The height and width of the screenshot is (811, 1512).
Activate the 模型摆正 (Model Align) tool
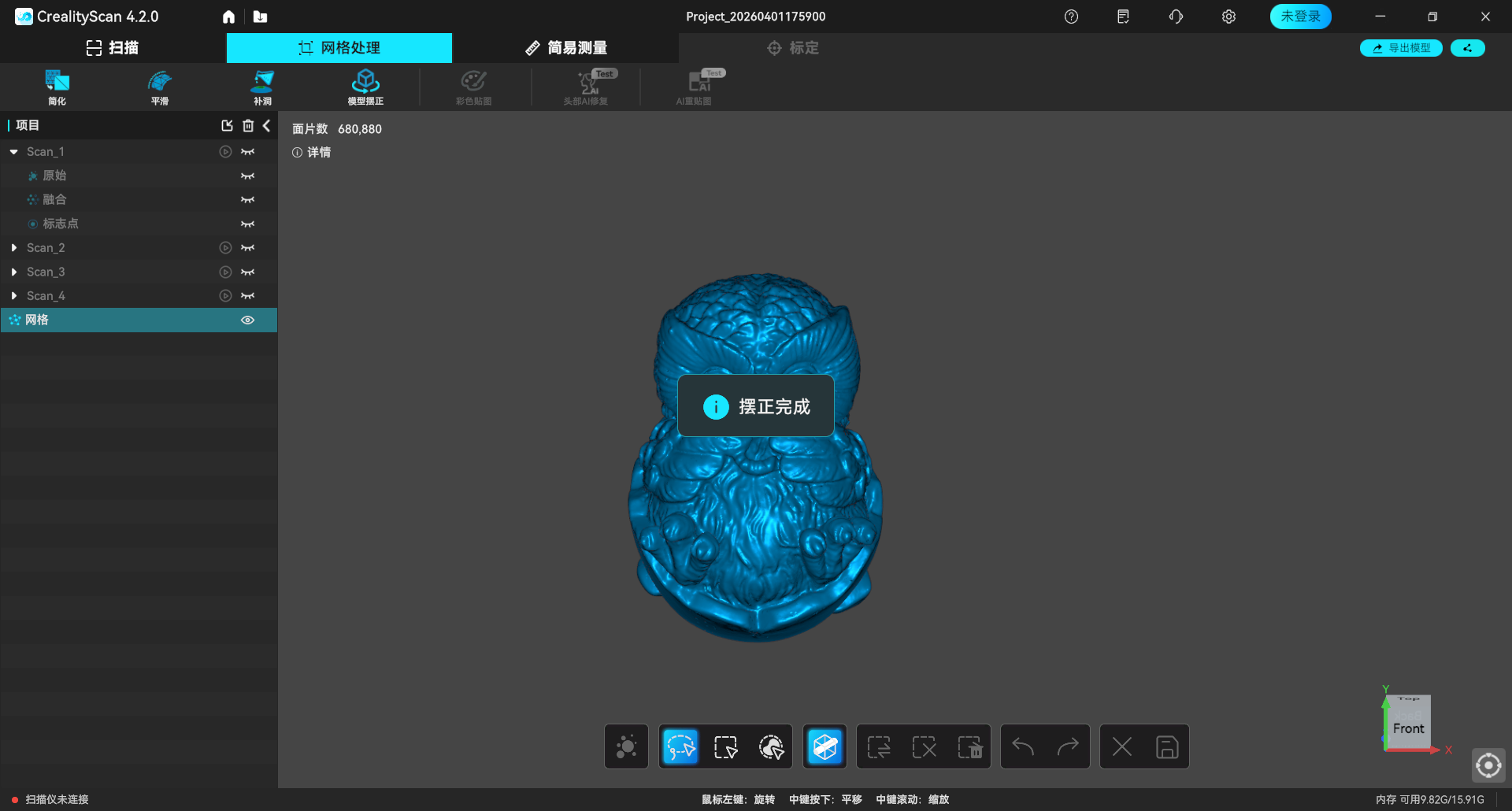(x=365, y=87)
